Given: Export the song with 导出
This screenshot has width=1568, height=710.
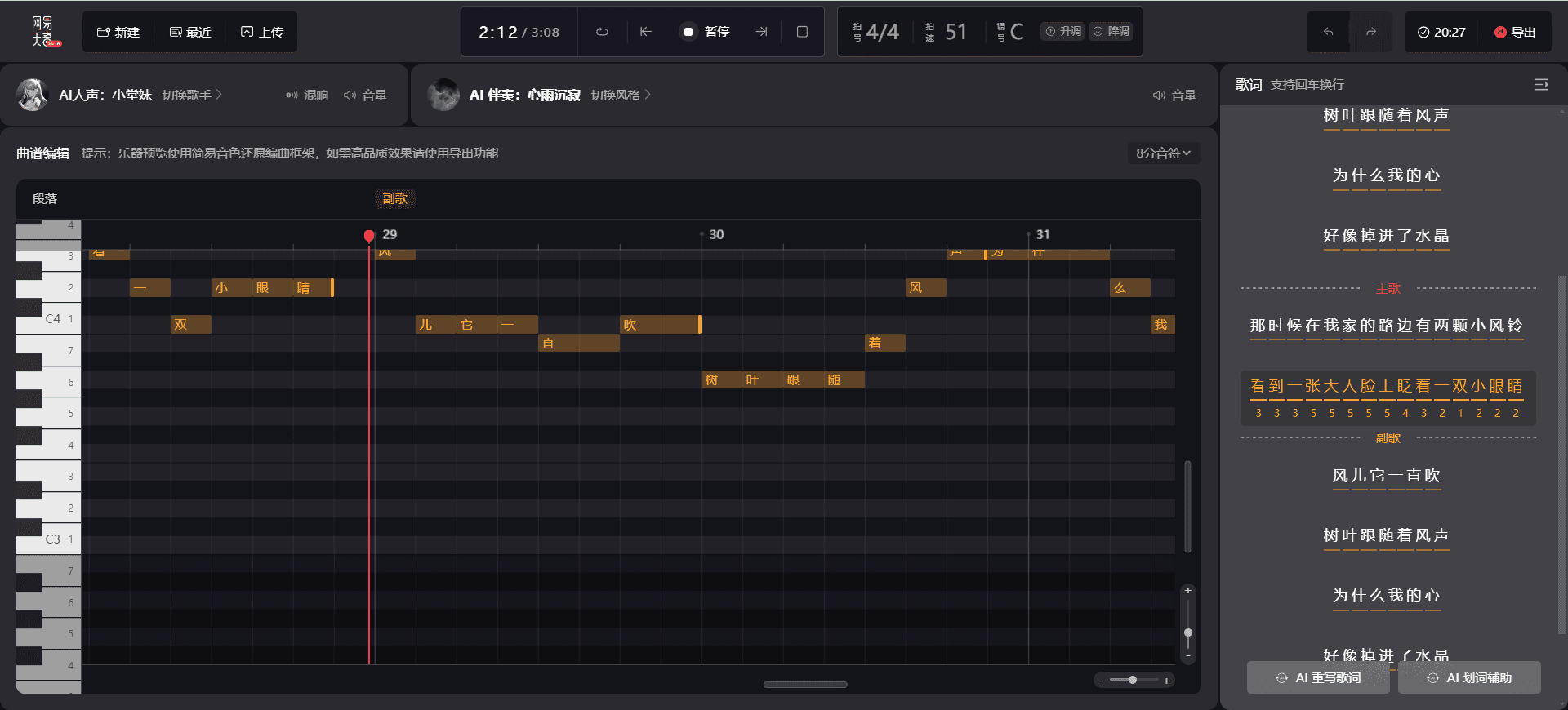Looking at the screenshot, I should [x=1516, y=32].
